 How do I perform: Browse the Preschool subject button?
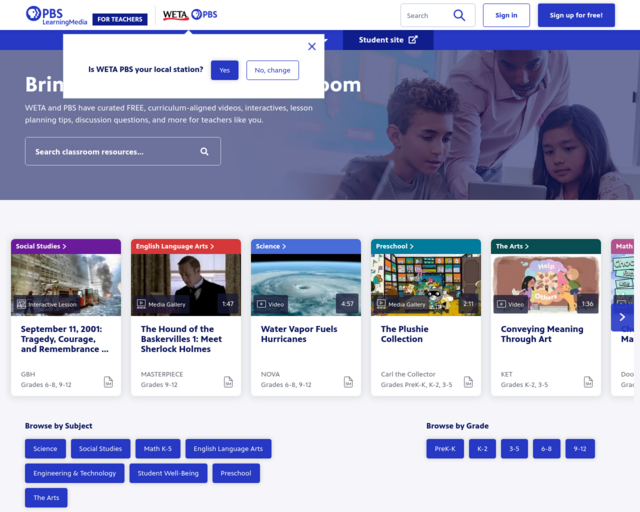coord(236,473)
